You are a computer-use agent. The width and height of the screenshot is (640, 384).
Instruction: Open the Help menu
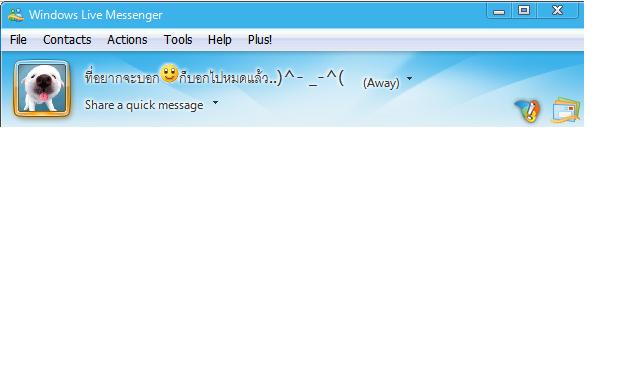point(220,40)
